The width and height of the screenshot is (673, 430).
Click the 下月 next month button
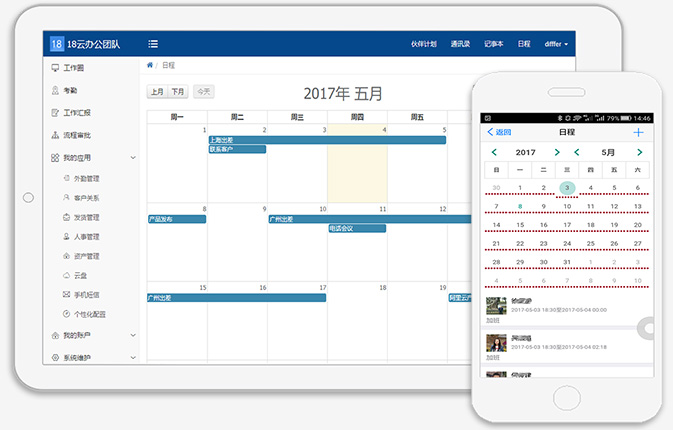[178, 91]
